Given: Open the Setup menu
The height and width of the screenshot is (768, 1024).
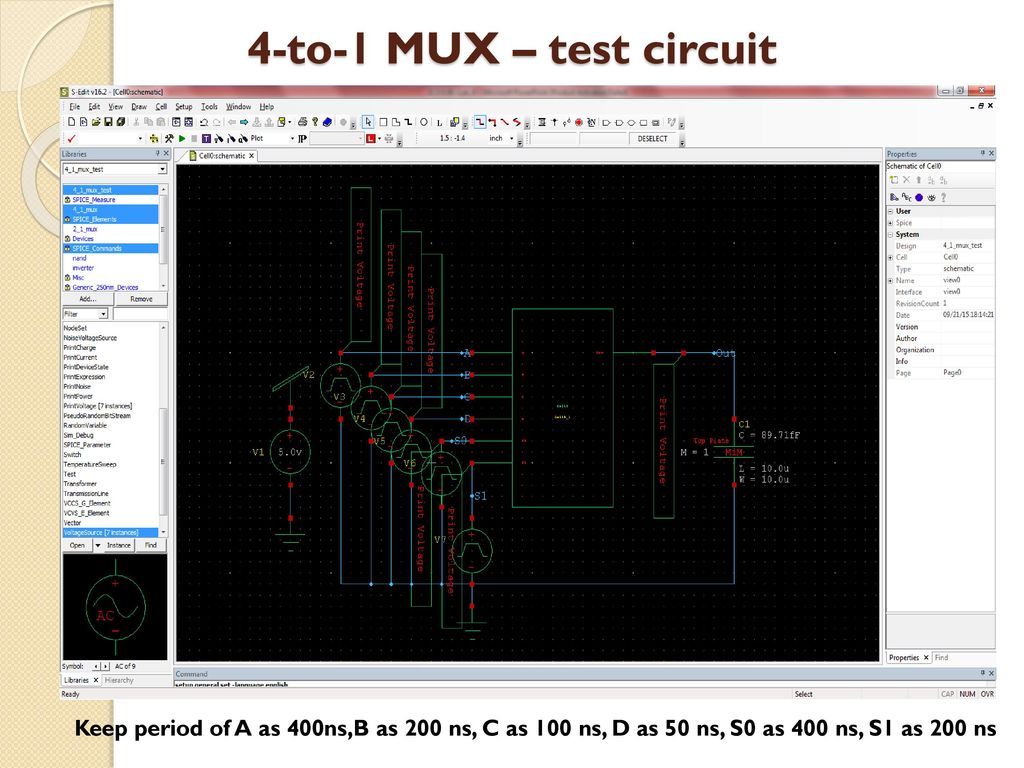Looking at the screenshot, I should [184, 106].
